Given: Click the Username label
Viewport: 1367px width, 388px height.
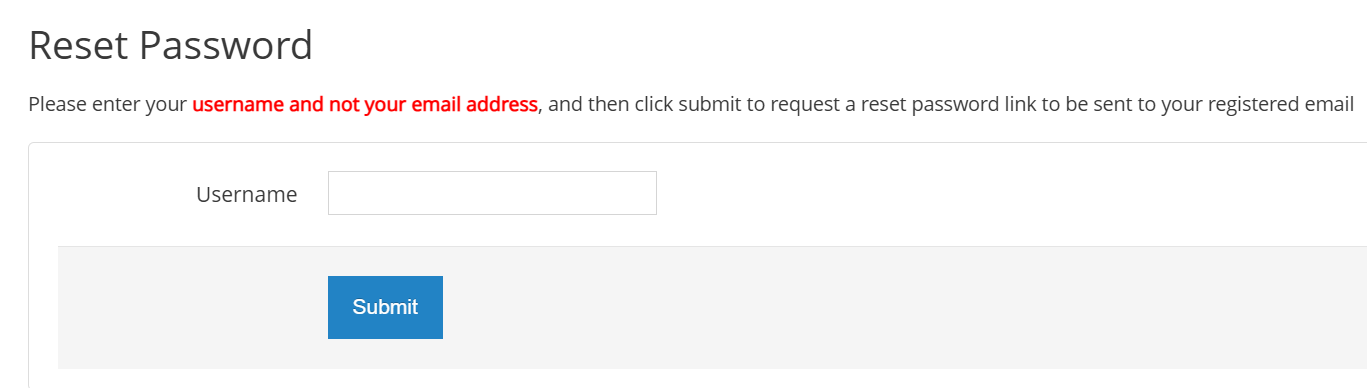Looking at the screenshot, I should pyautogui.click(x=247, y=194).
